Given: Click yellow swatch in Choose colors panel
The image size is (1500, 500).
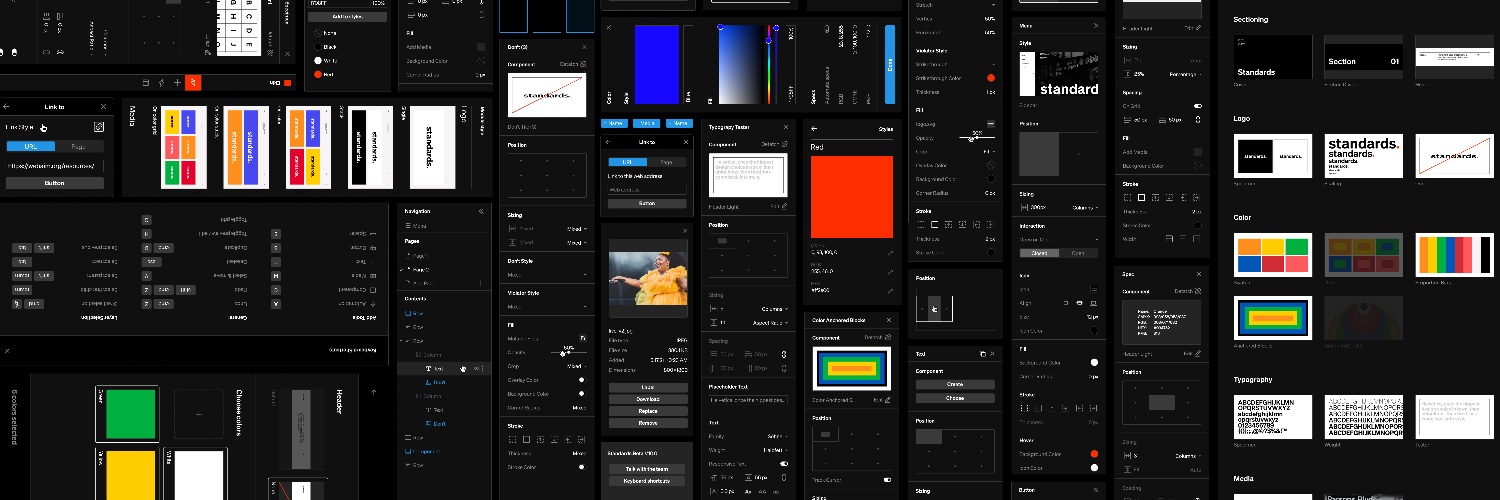Looking at the screenshot, I should (130, 475).
